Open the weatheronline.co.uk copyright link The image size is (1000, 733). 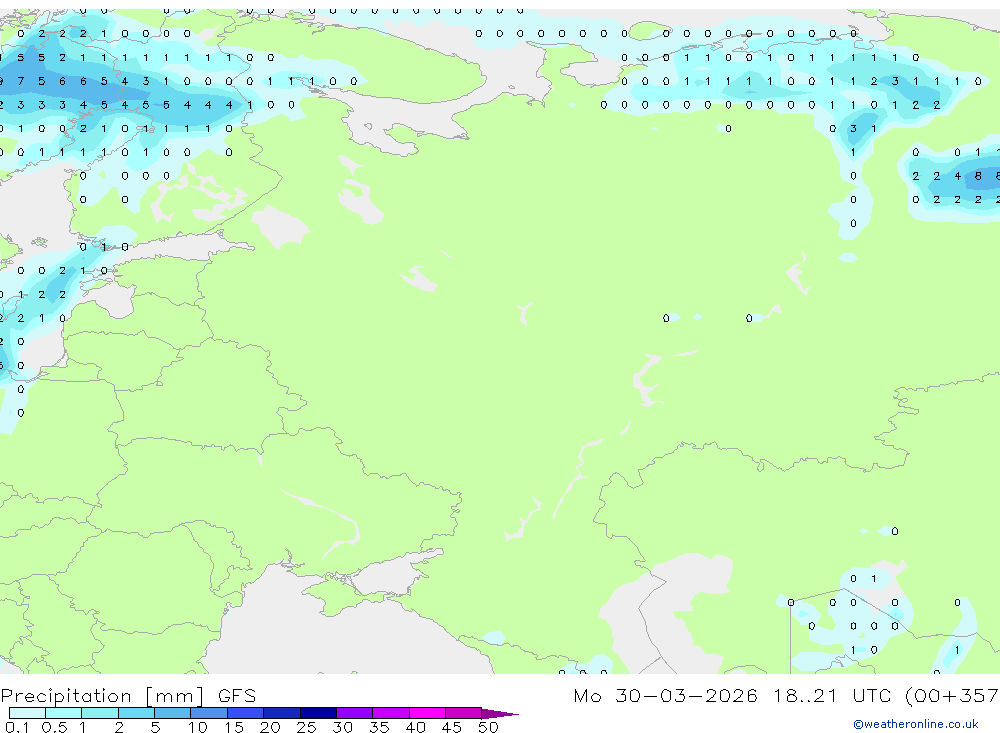click(x=916, y=724)
